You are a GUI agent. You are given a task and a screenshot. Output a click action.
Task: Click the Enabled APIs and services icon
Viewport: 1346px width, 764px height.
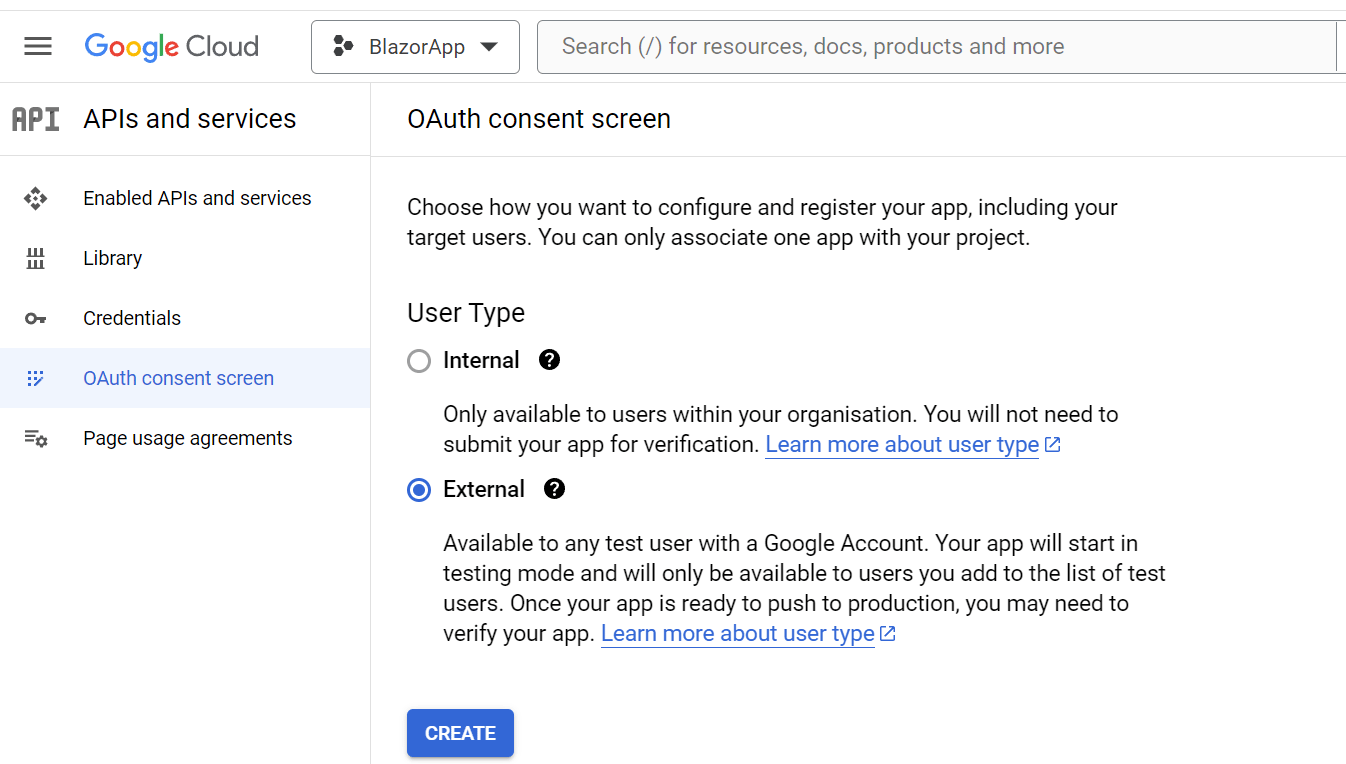pos(36,198)
